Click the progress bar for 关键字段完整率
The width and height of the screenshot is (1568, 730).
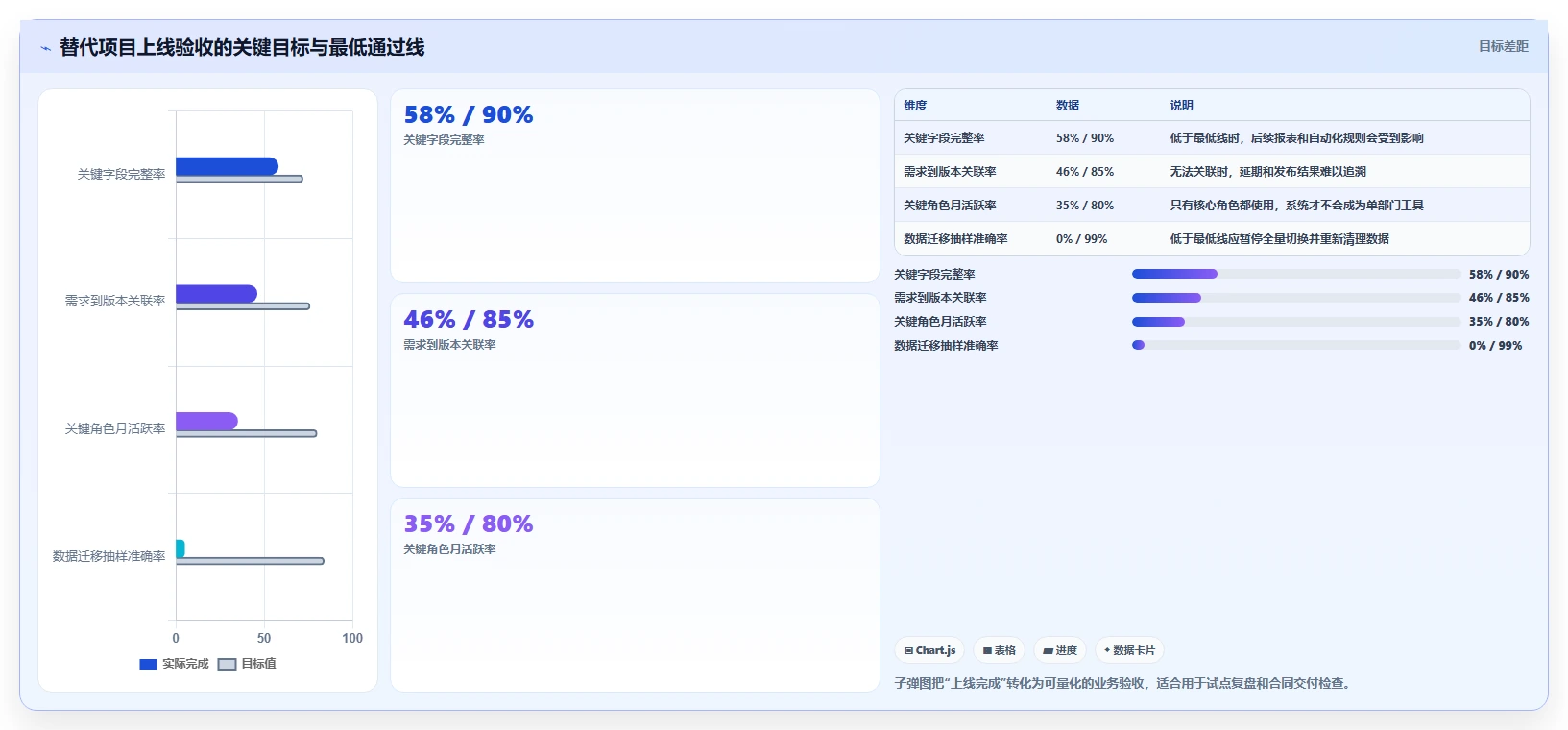pyautogui.click(x=1296, y=274)
